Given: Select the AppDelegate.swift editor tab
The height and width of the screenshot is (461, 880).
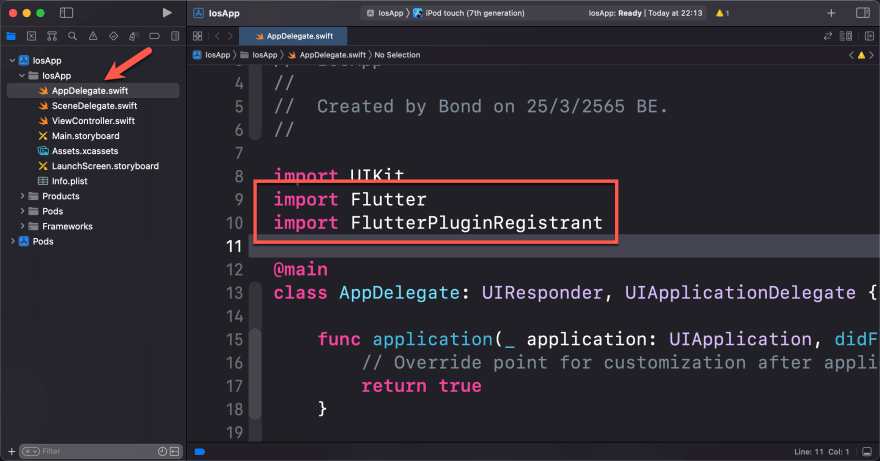Looking at the screenshot, I should click(x=293, y=36).
